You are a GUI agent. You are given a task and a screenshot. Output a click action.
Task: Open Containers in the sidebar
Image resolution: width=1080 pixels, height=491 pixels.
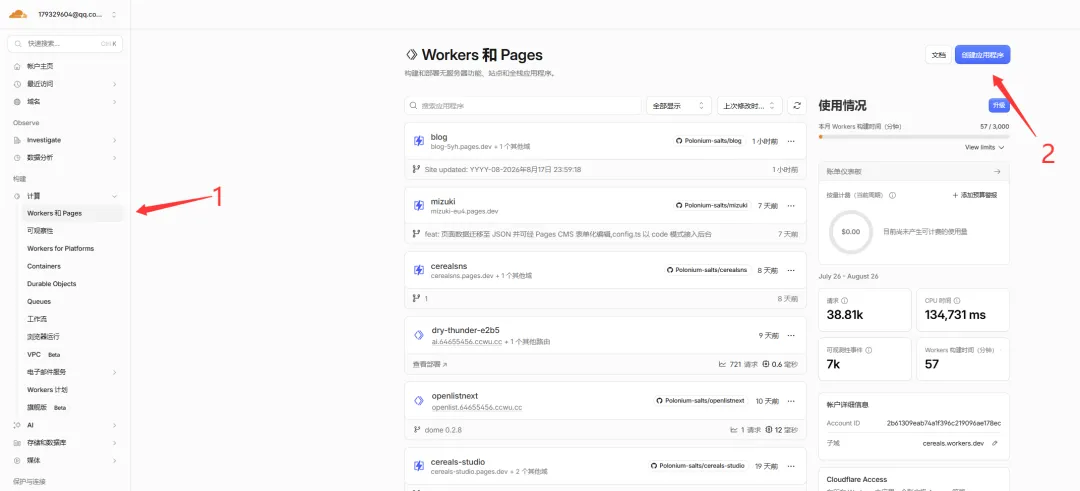[x=44, y=267]
